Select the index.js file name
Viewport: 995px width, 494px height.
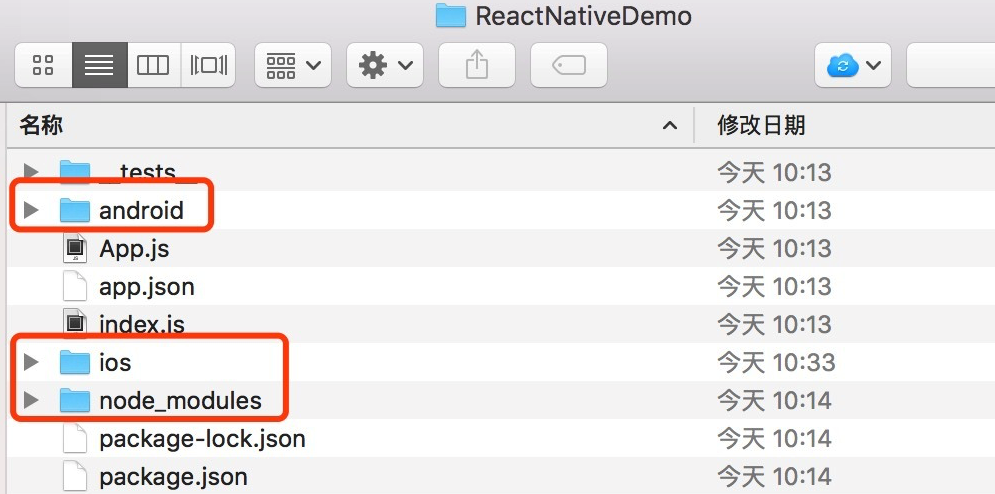click(x=142, y=325)
